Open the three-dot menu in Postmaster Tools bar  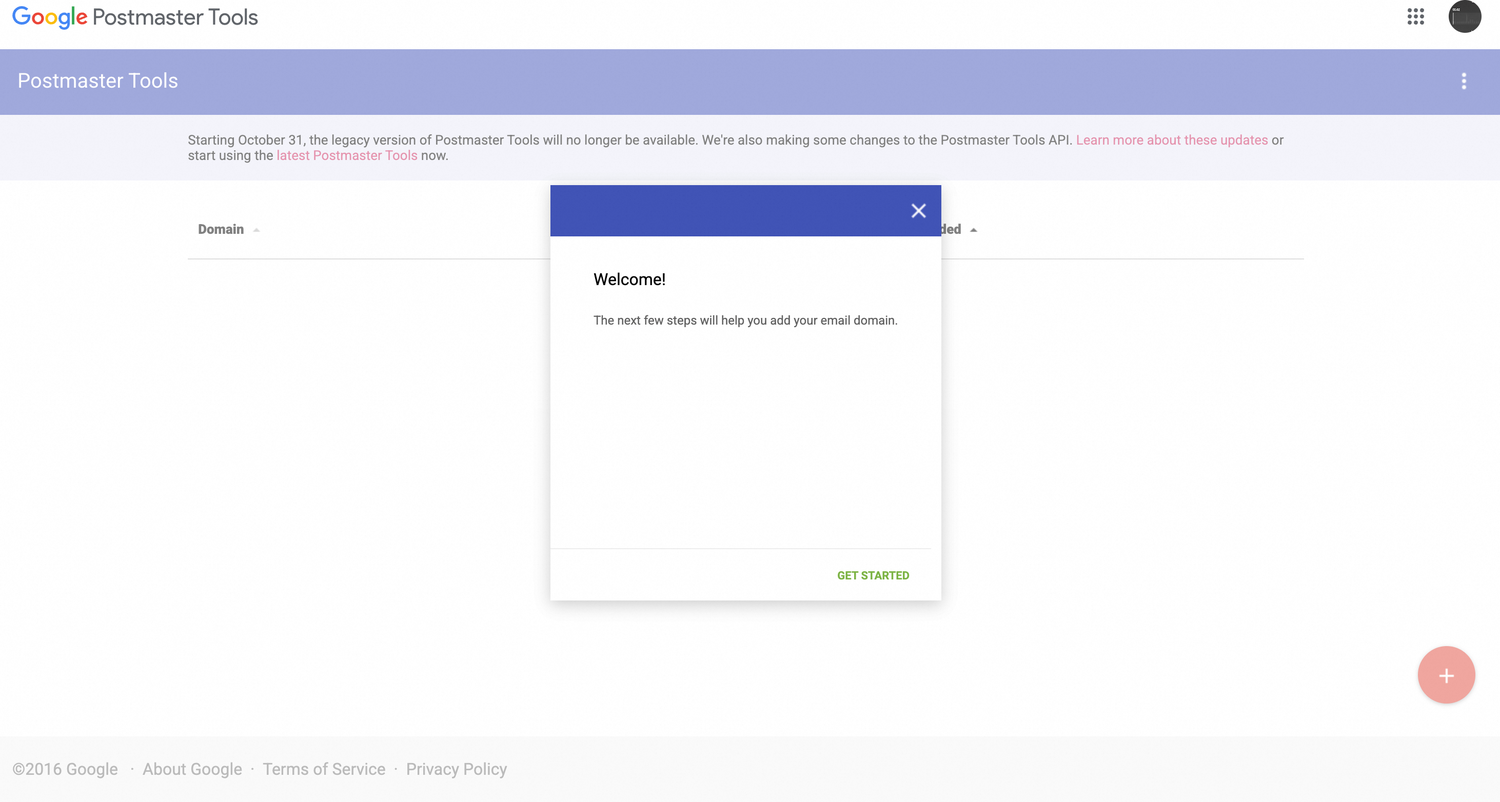[1463, 81]
